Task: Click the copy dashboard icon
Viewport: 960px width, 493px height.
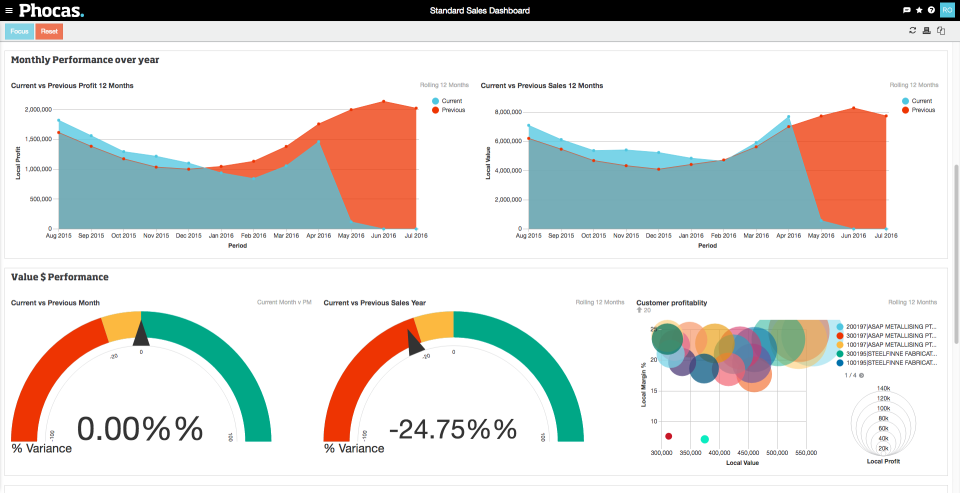Action: point(941,31)
